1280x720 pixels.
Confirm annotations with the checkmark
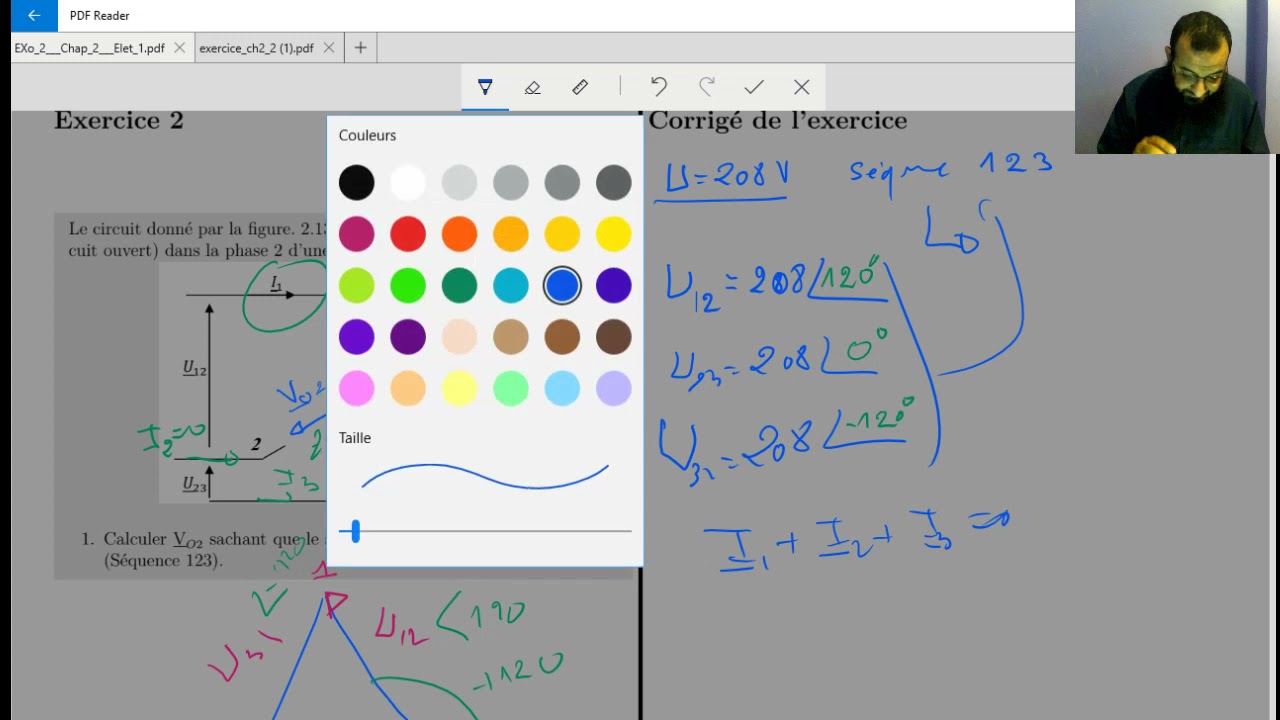pyautogui.click(x=754, y=87)
